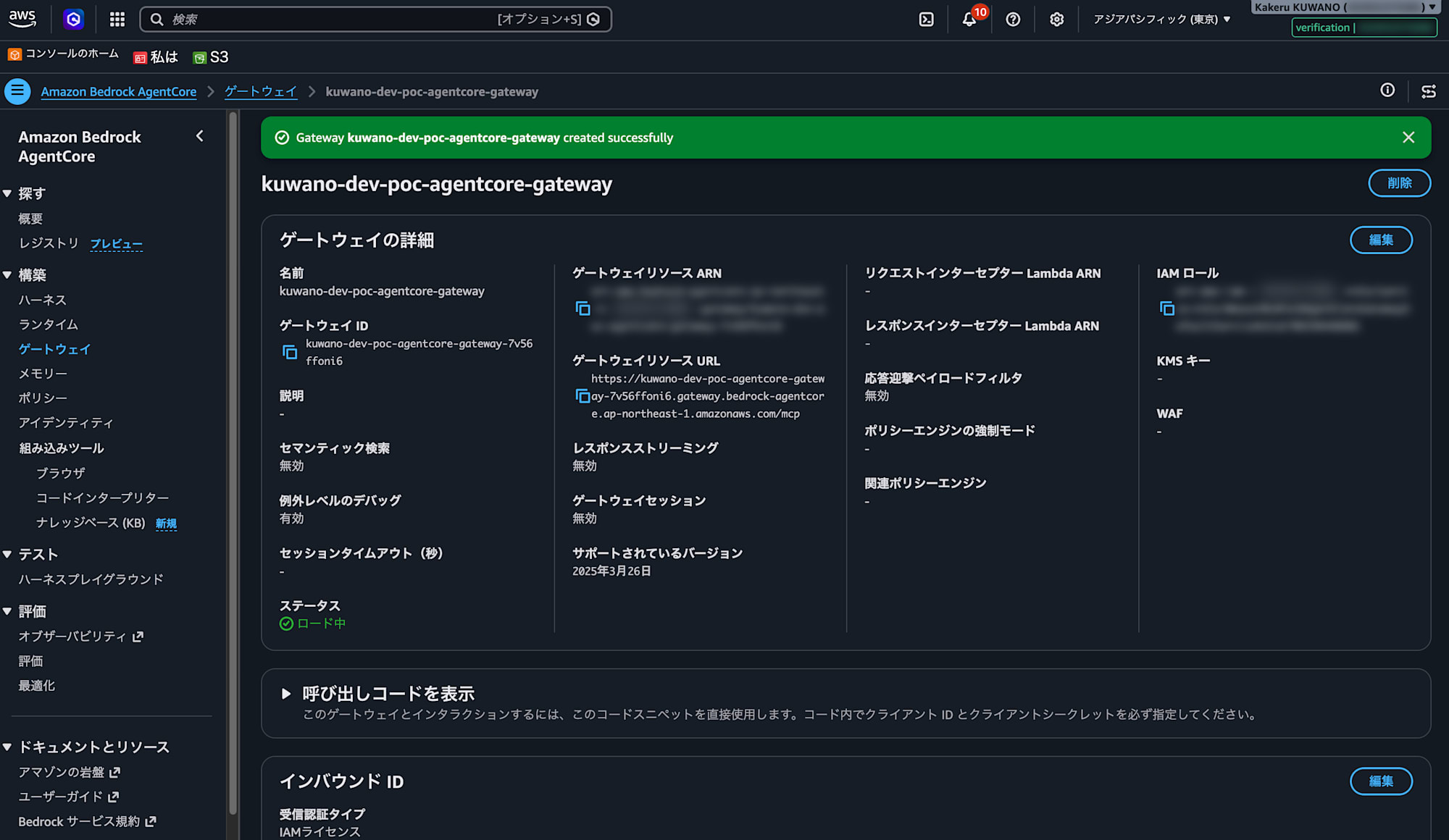Screen dimensions: 1449x840
Task: Open the notifications bell
Action: [x=969, y=20]
